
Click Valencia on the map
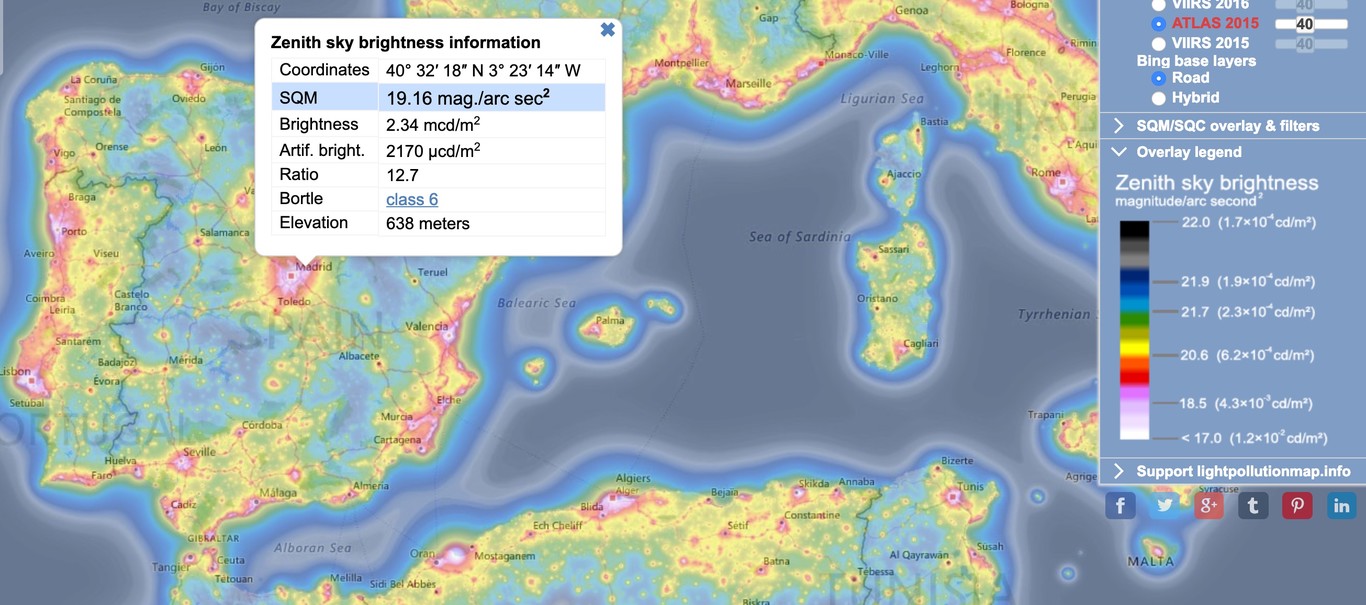(x=426, y=327)
